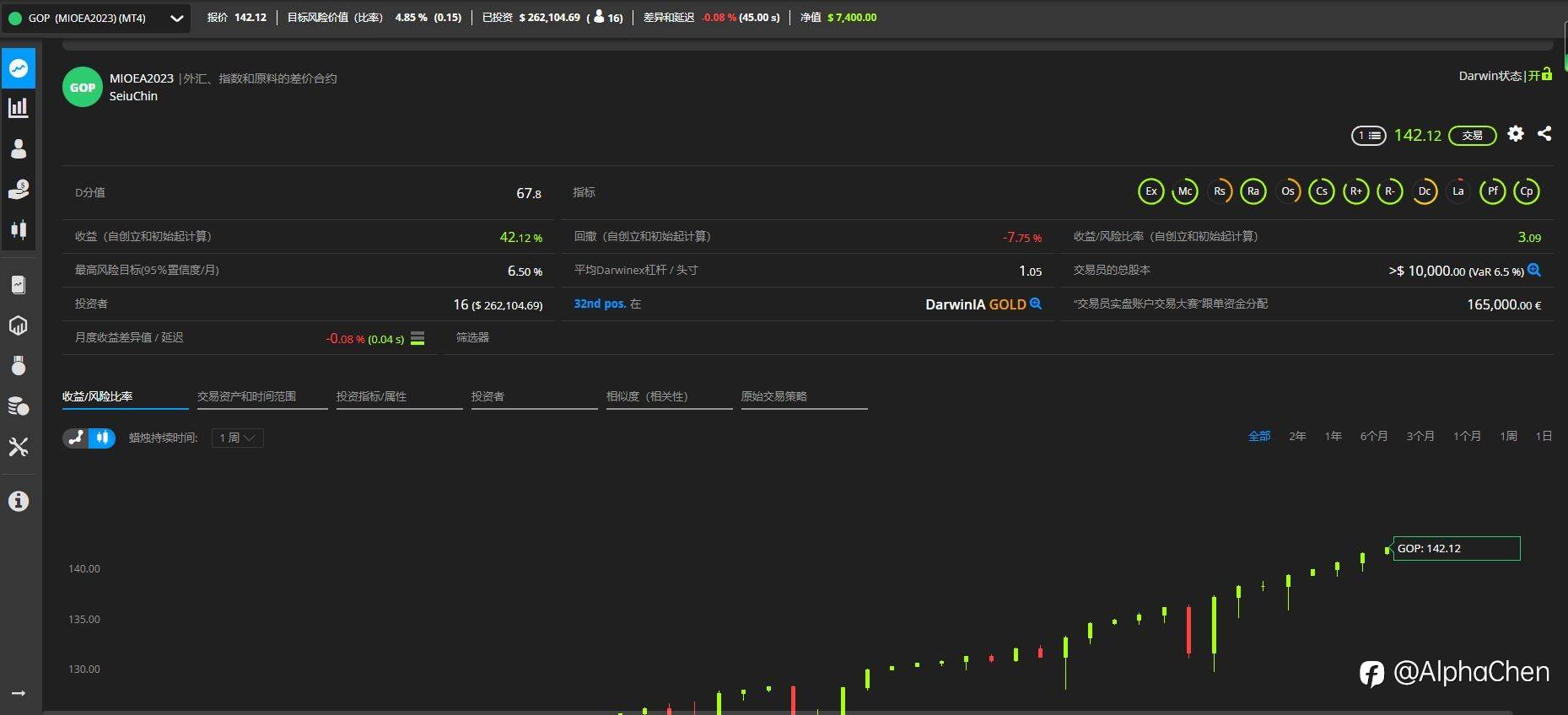This screenshot has width=1568, height=715.
Task: Select the 收益/风险比率 tab
Action: point(125,397)
